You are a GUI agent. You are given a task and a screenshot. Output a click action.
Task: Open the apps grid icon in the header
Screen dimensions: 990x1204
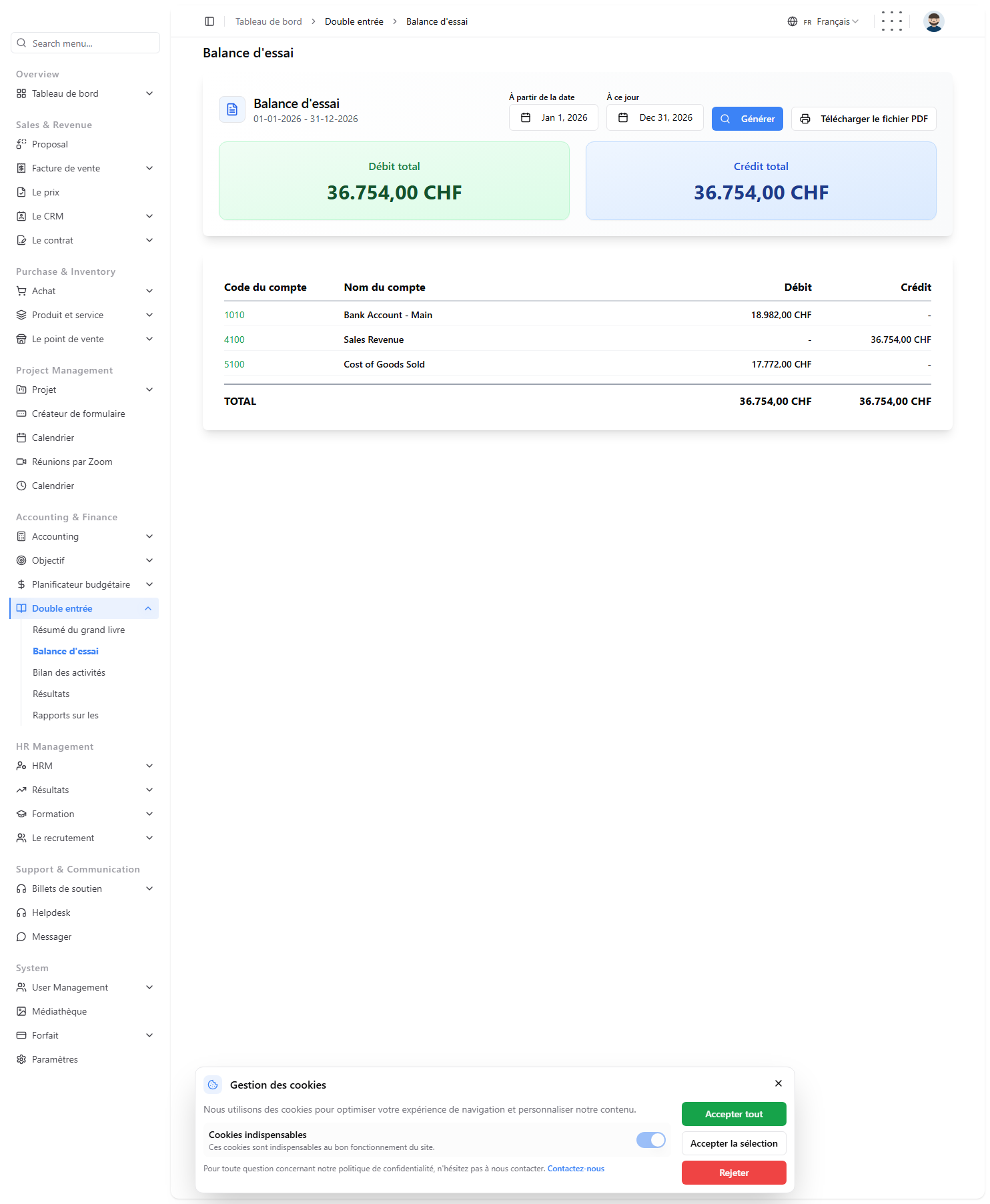[891, 21]
